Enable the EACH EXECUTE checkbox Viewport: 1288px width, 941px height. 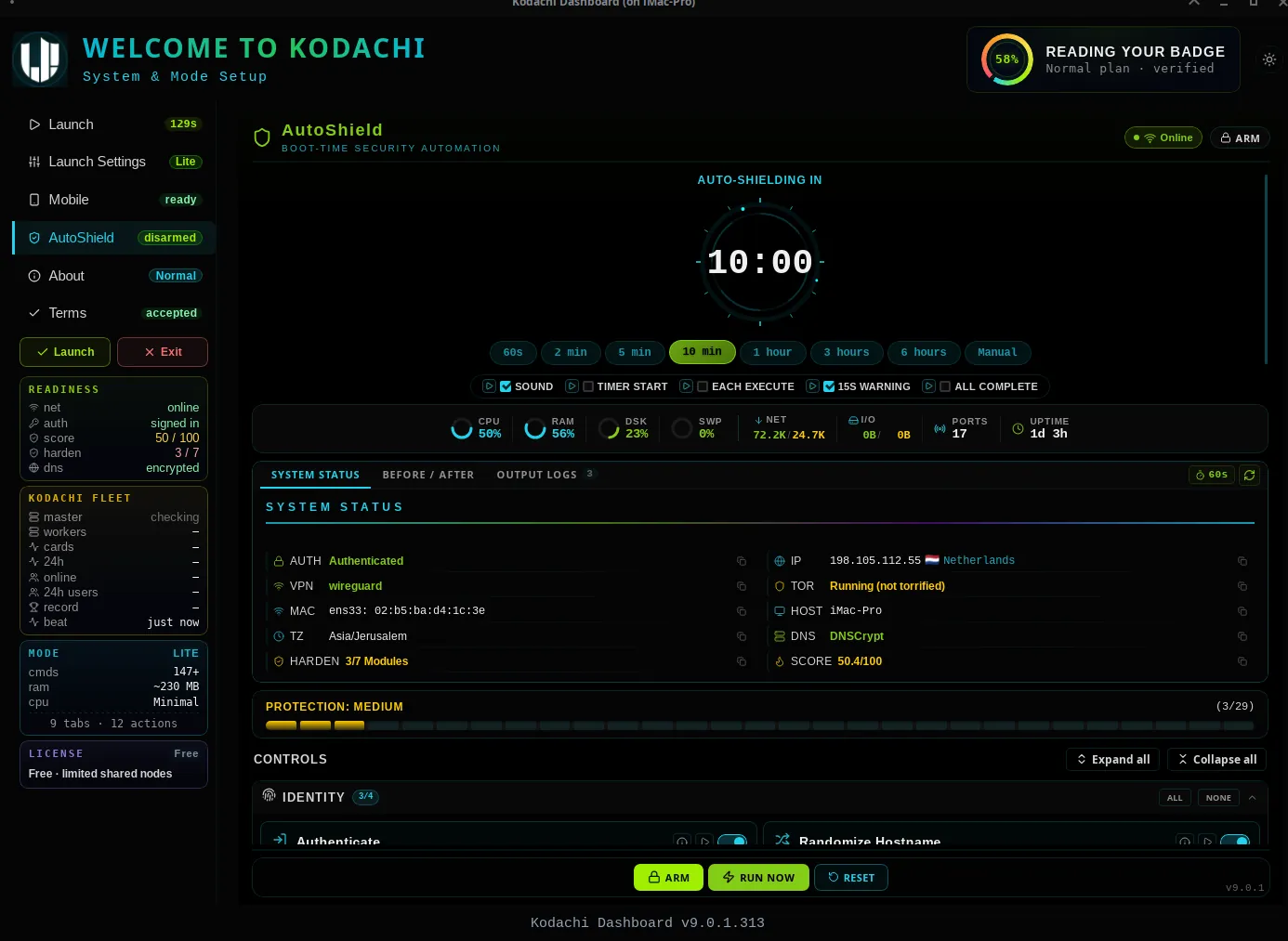tap(703, 386)
